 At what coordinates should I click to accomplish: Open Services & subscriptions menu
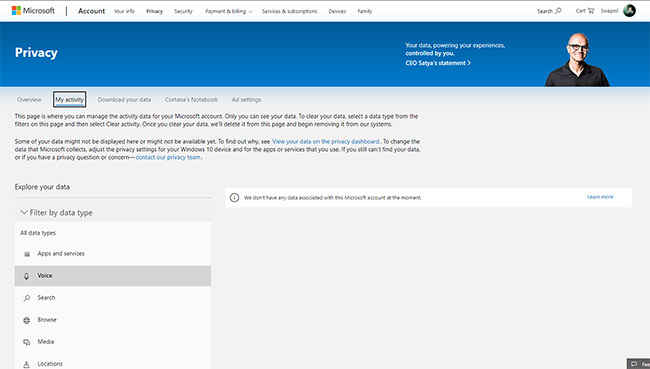tap(289, 11)
